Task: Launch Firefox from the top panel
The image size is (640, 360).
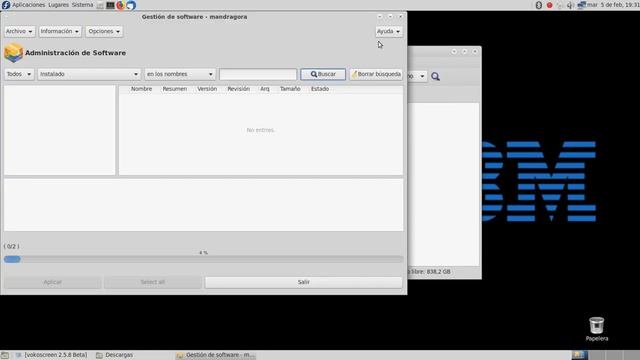Action: coord(120,5)
